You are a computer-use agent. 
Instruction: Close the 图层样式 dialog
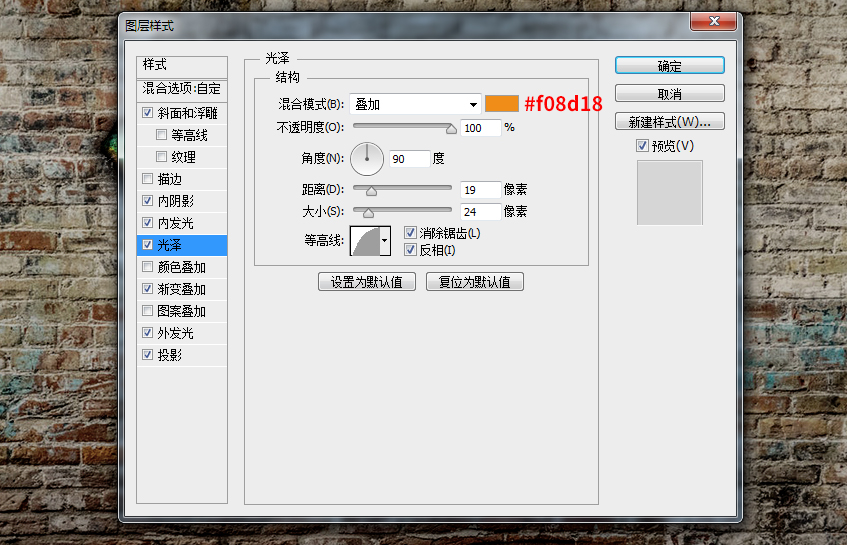pyautogui.click(x=714, y=21)
